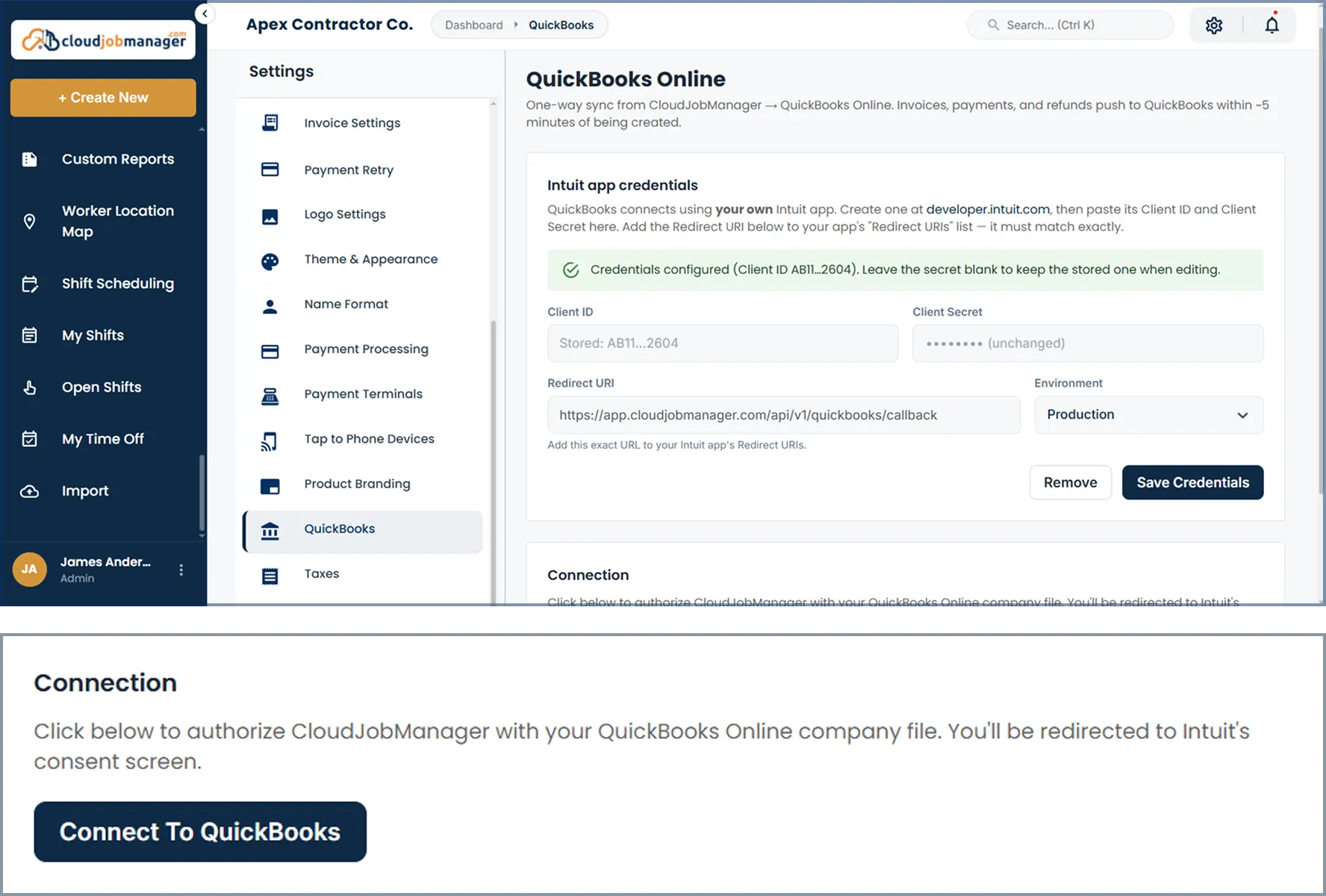This screenshot has width=1326, height=896.
Task: Click the Payment Terminals register icon
Action: [x=270, y=396]
